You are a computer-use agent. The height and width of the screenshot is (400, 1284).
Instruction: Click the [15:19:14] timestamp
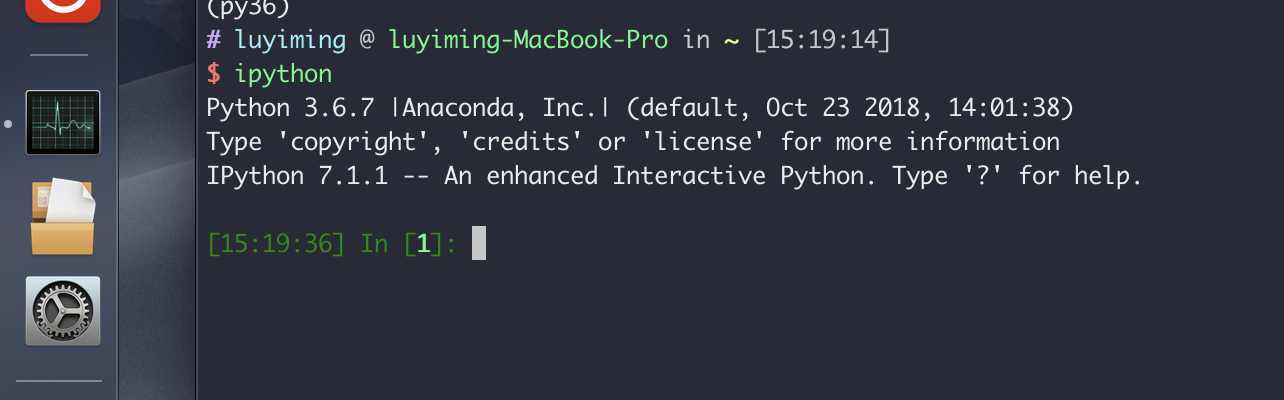pos(821,41)
